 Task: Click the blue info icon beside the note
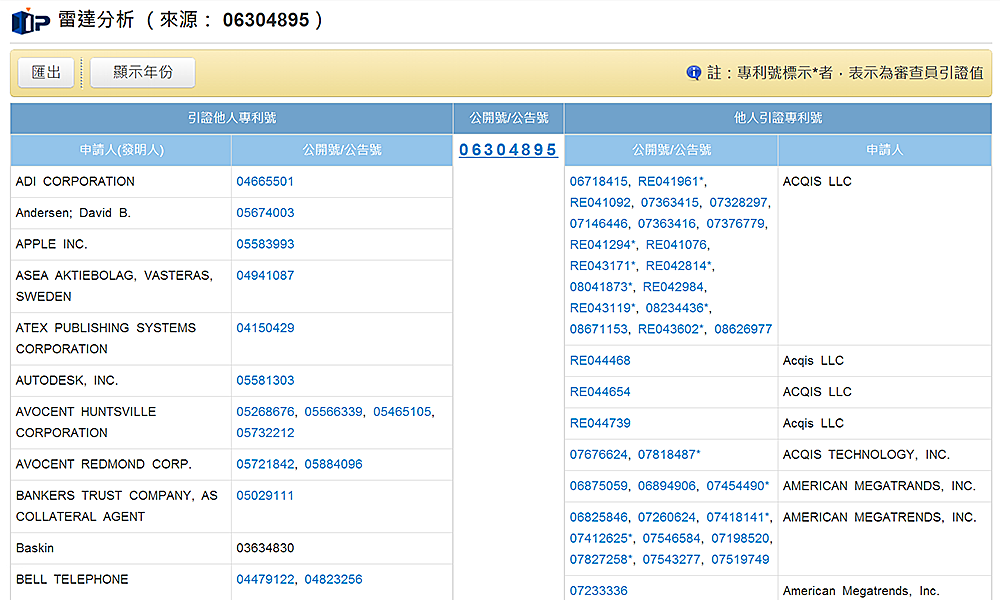point(693,73)
